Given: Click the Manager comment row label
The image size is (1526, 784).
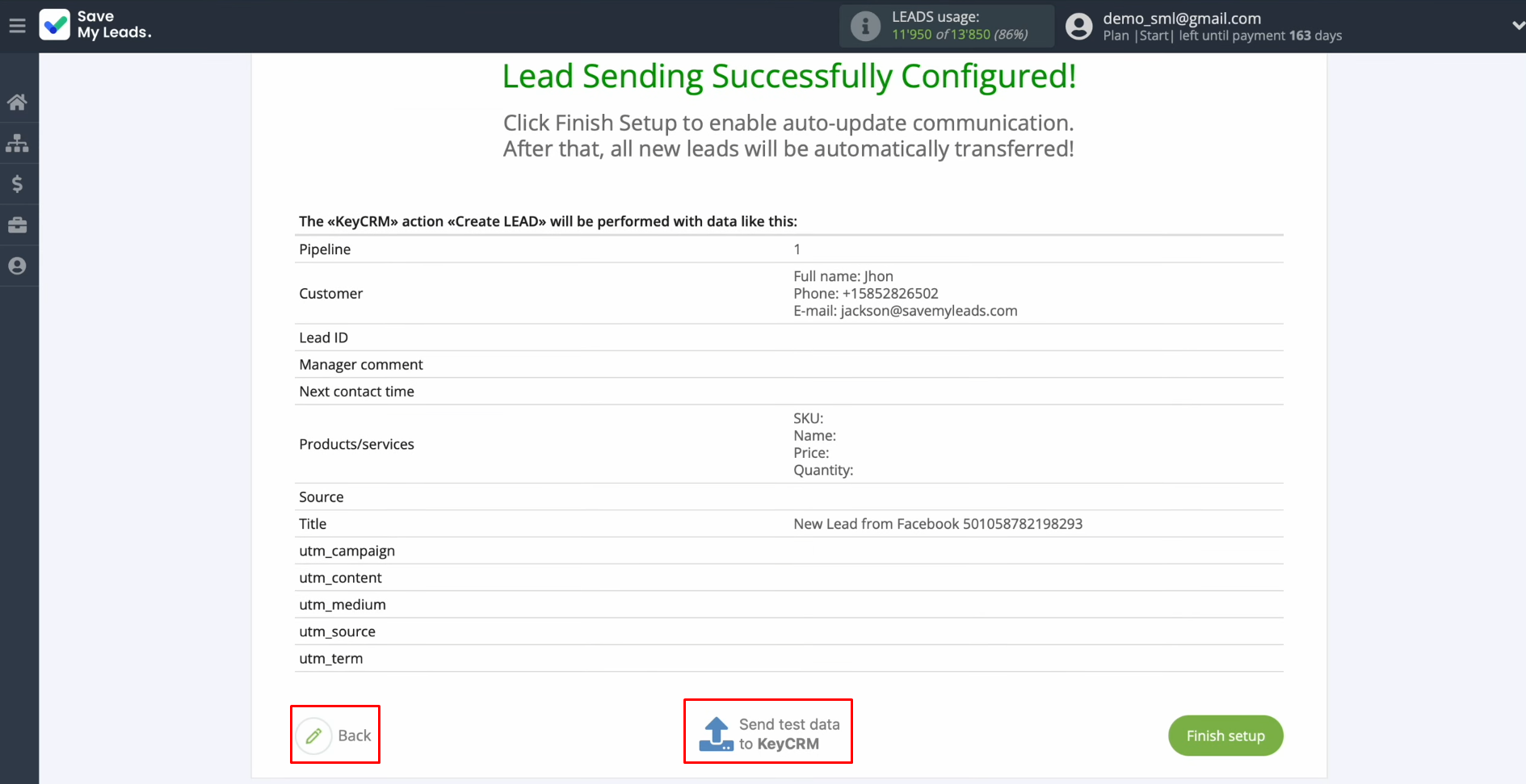Looking at the screenshot, I should (x=361, y=365).
